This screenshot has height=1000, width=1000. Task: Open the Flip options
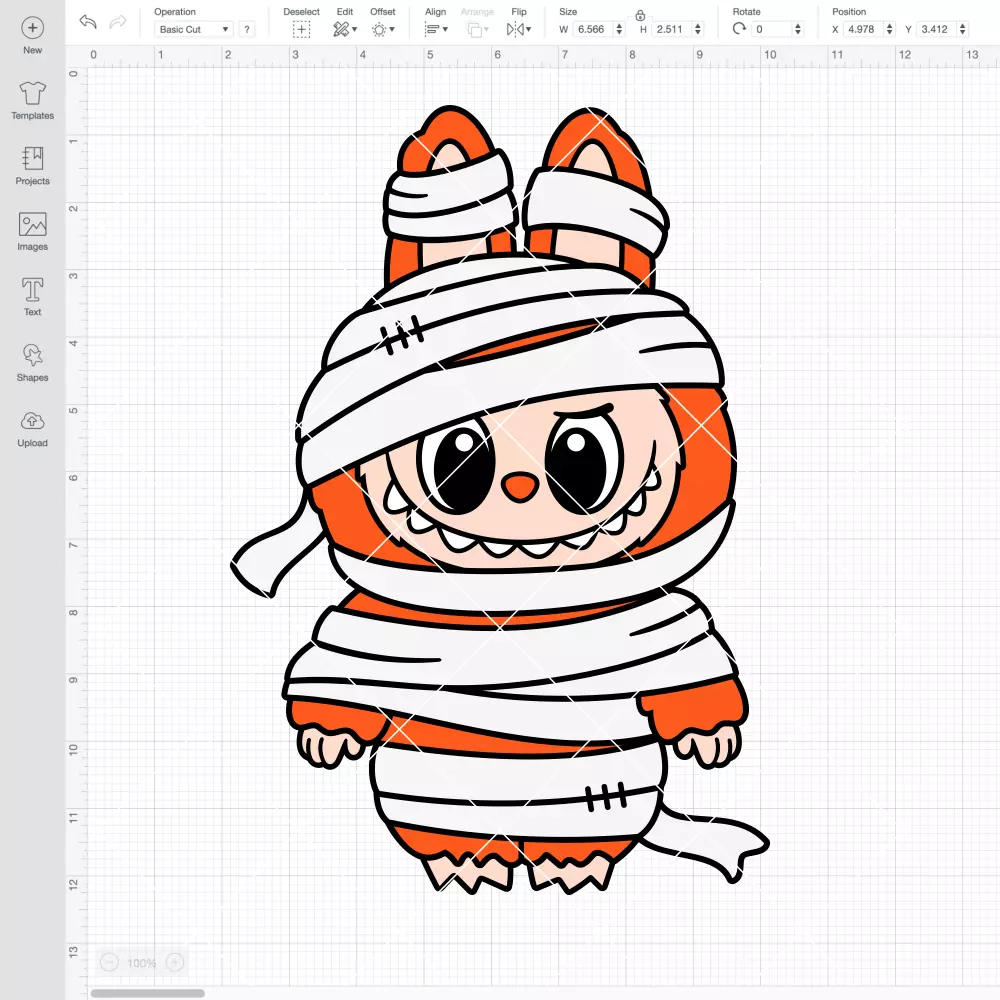click(519, 29)
